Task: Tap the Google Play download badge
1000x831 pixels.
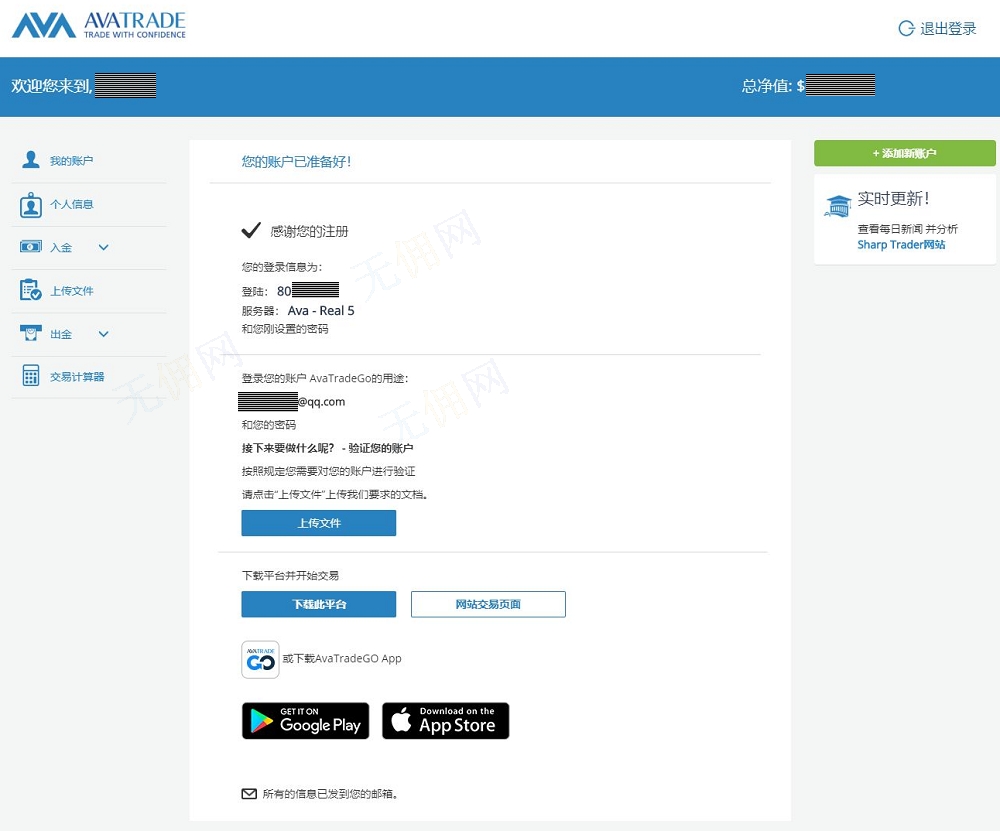Action: 305,721
